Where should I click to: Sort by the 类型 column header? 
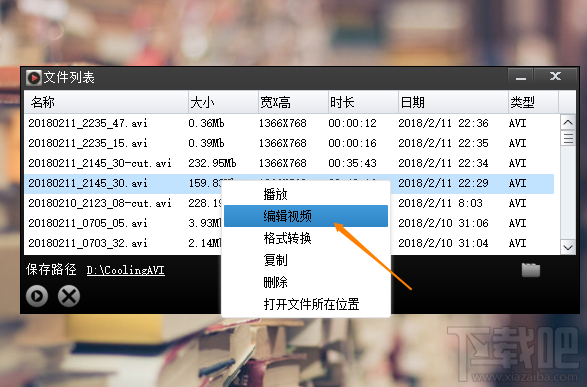tap(533, 102)
